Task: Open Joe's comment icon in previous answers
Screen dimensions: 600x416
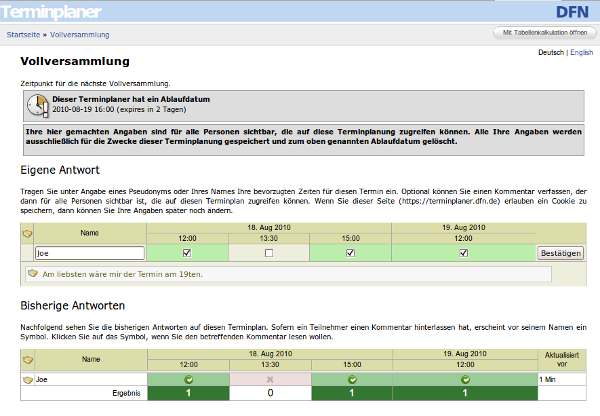Action: tap(28, 380)
